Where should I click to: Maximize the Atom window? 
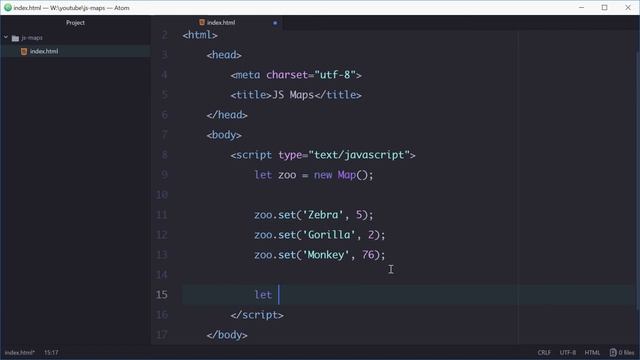[604, 7]
